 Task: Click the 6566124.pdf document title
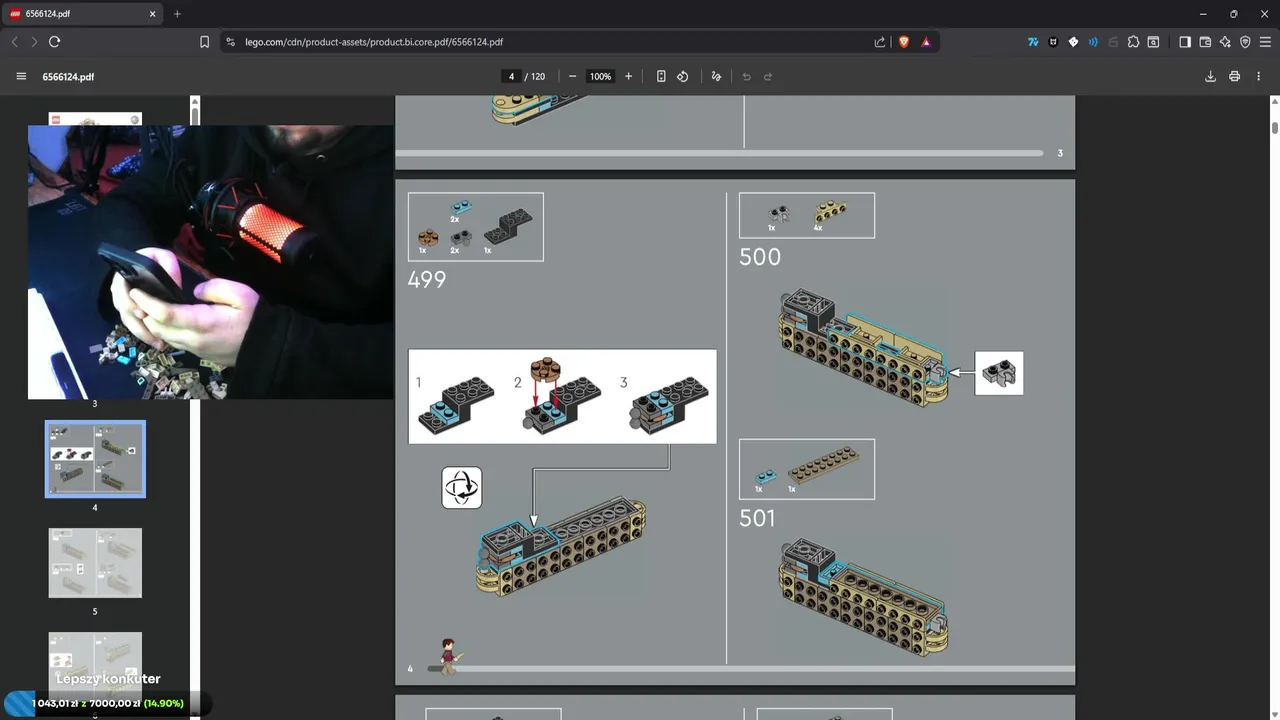pyautogui.click(x=68, y=77)
